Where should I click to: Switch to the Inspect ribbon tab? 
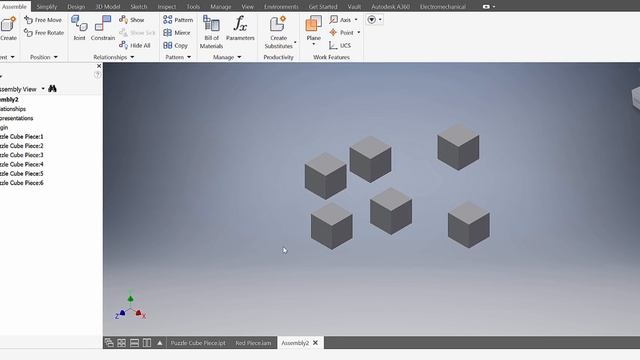pyautogui.click(x=167, y=7)
